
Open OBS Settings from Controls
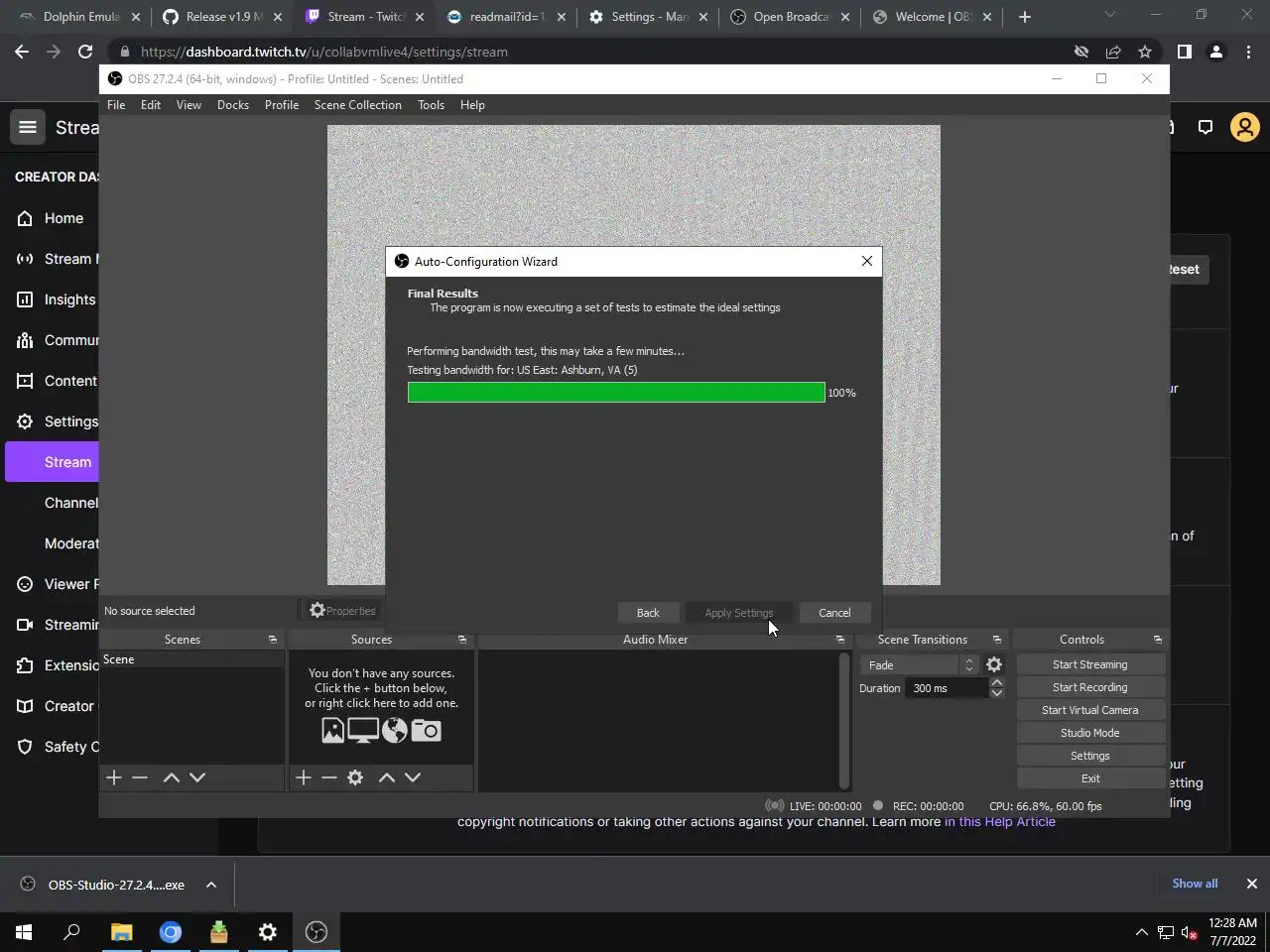pyautogui.click(x=1089, y=756)
